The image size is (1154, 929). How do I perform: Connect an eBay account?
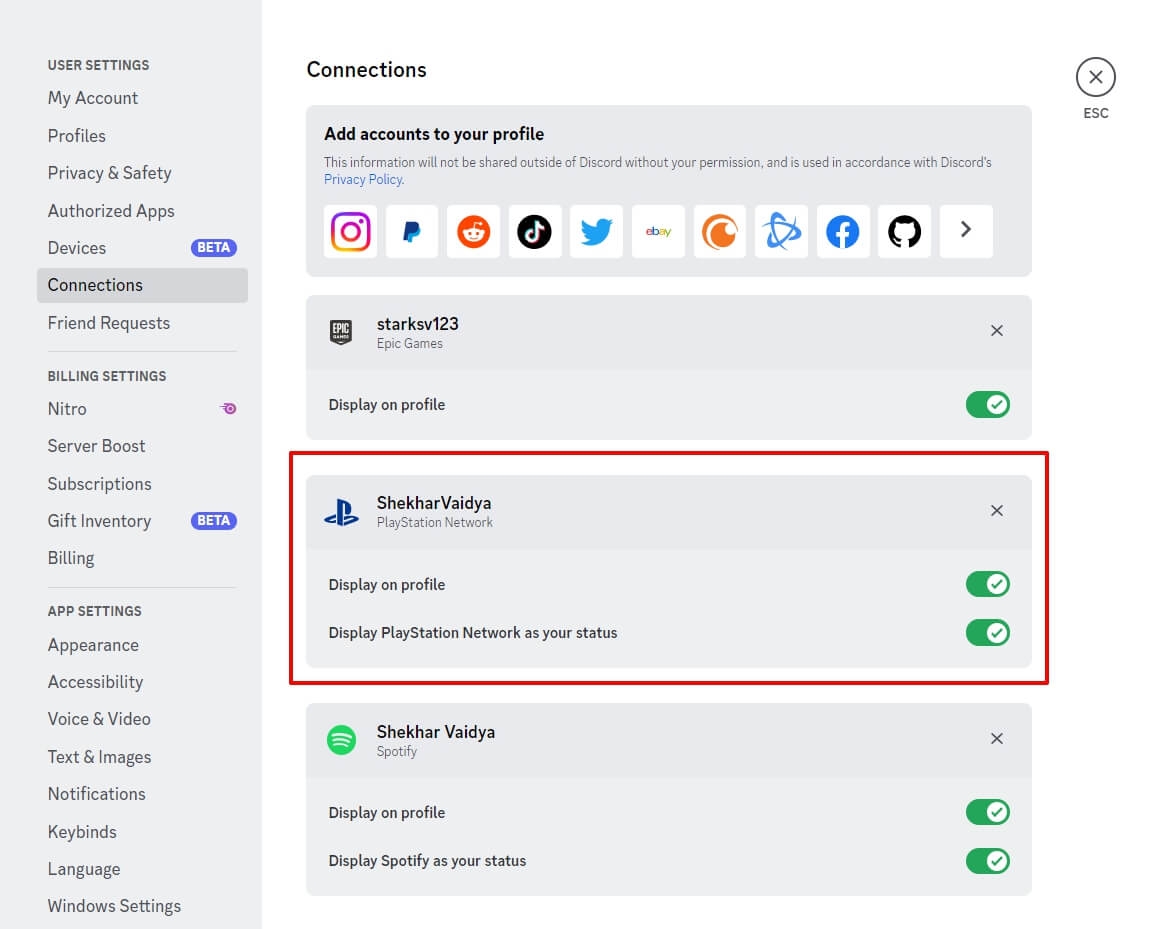(658, 231)
